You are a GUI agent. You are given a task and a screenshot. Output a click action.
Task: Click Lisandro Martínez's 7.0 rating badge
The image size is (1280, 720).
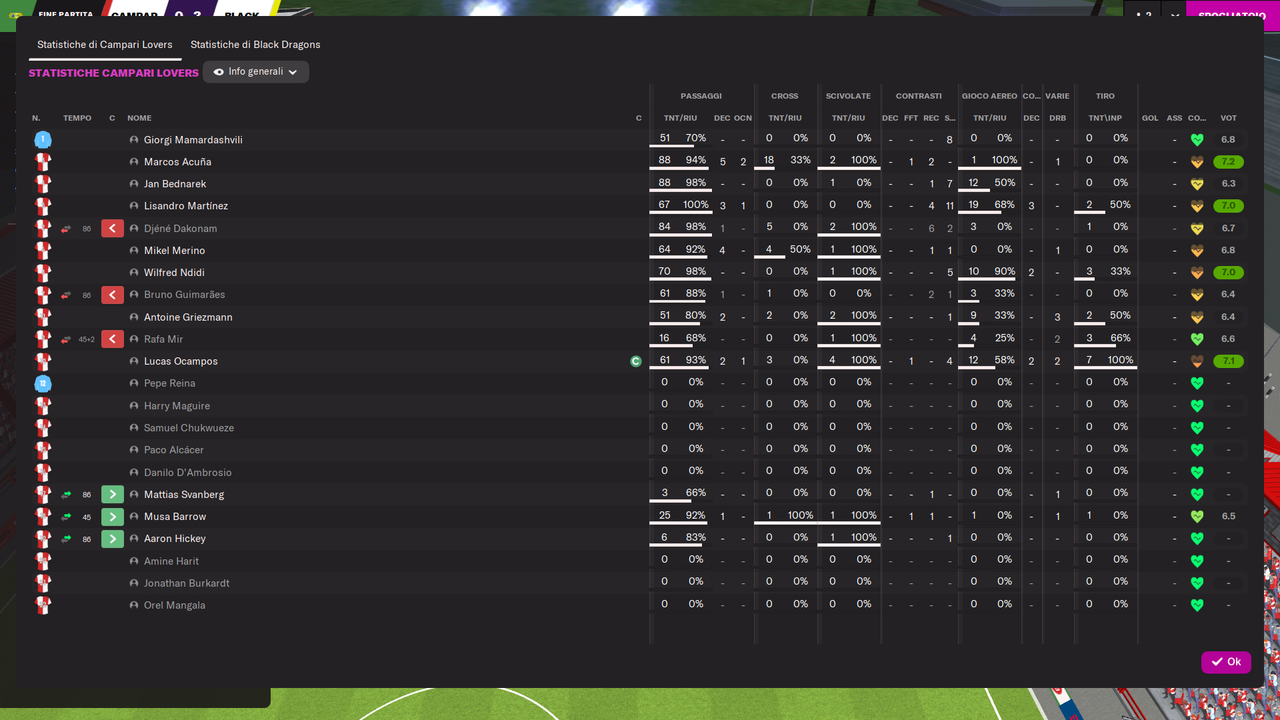(x=1228, y=206)
